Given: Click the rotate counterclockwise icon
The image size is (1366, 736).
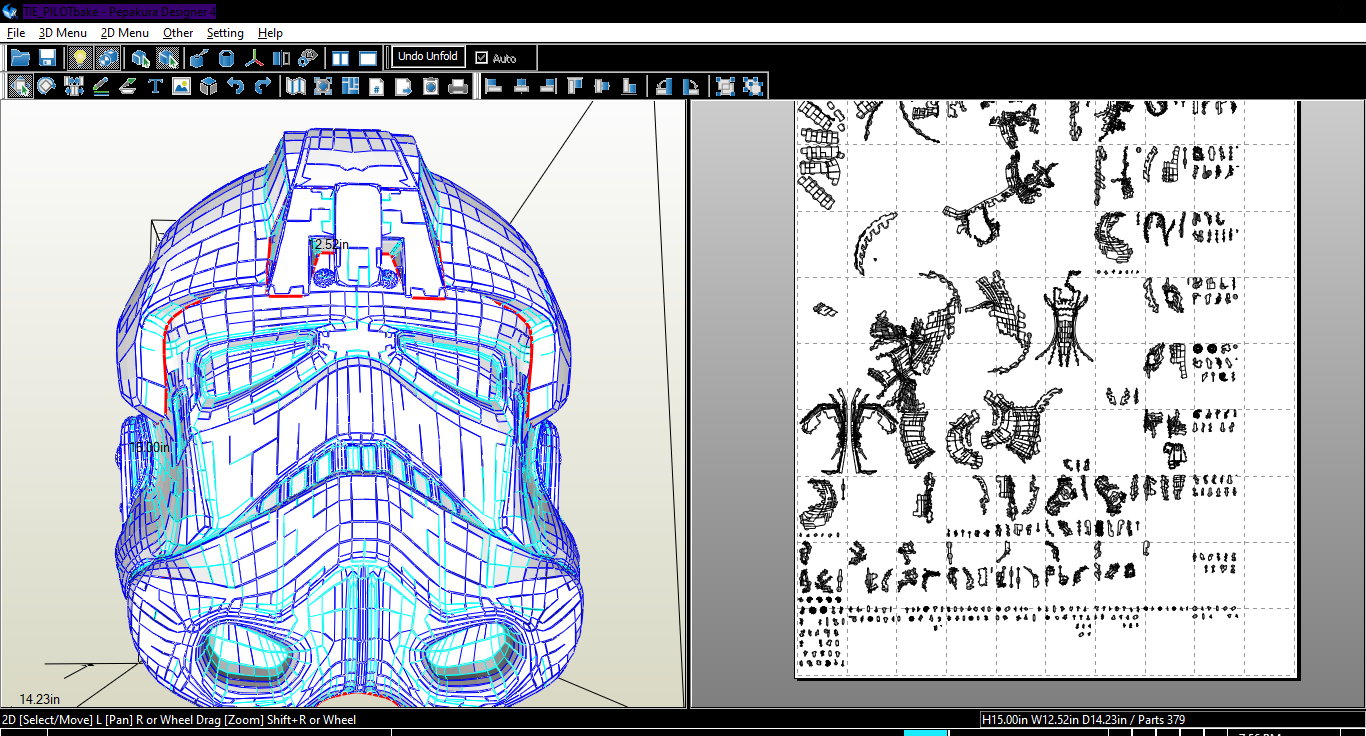Looking at the screenshot, I should click(664, 86).
